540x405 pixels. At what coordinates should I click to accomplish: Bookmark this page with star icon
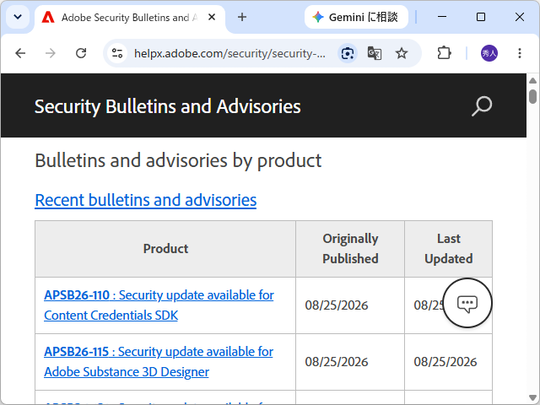coord(401,53)
